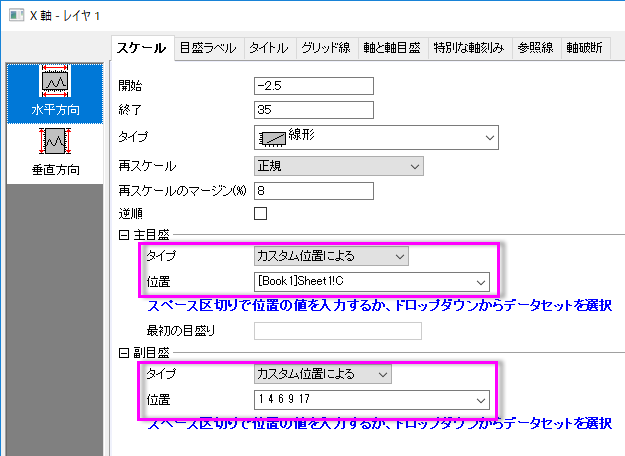This screenshot has width=625, height=456.
Task: Click the 逆順 label
Action: 130,214
